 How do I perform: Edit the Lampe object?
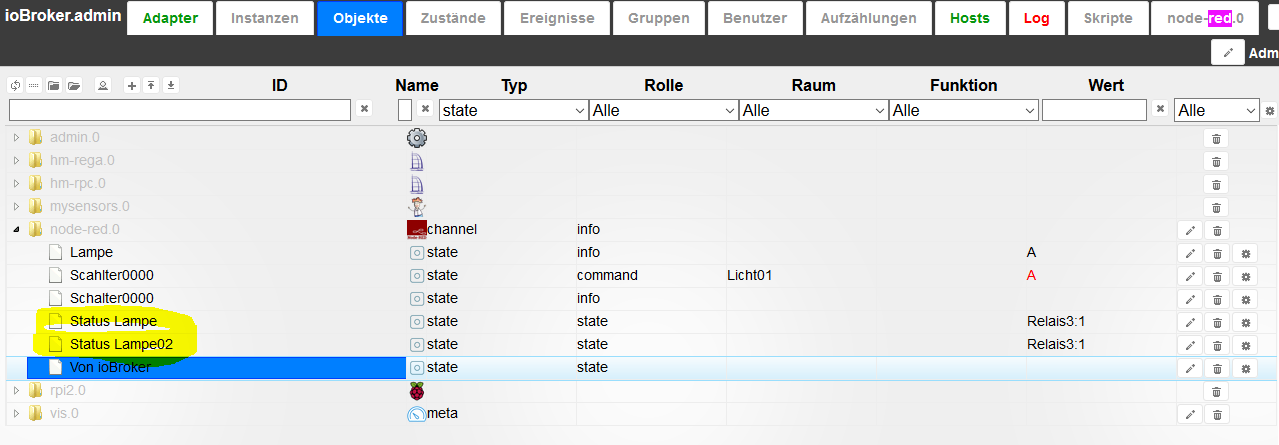[x=1190, y=253]
